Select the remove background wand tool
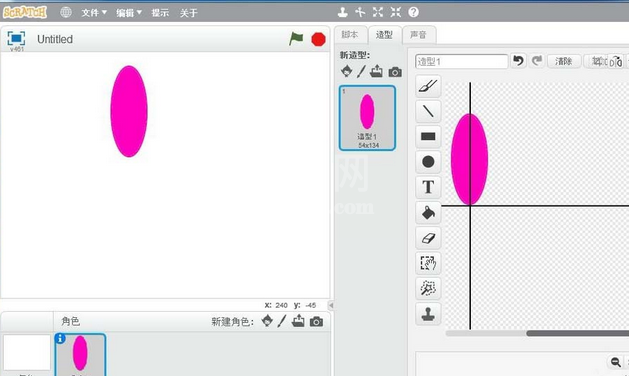Image resolution: width=629 pixels, height=376 pixels. point(428,289)
